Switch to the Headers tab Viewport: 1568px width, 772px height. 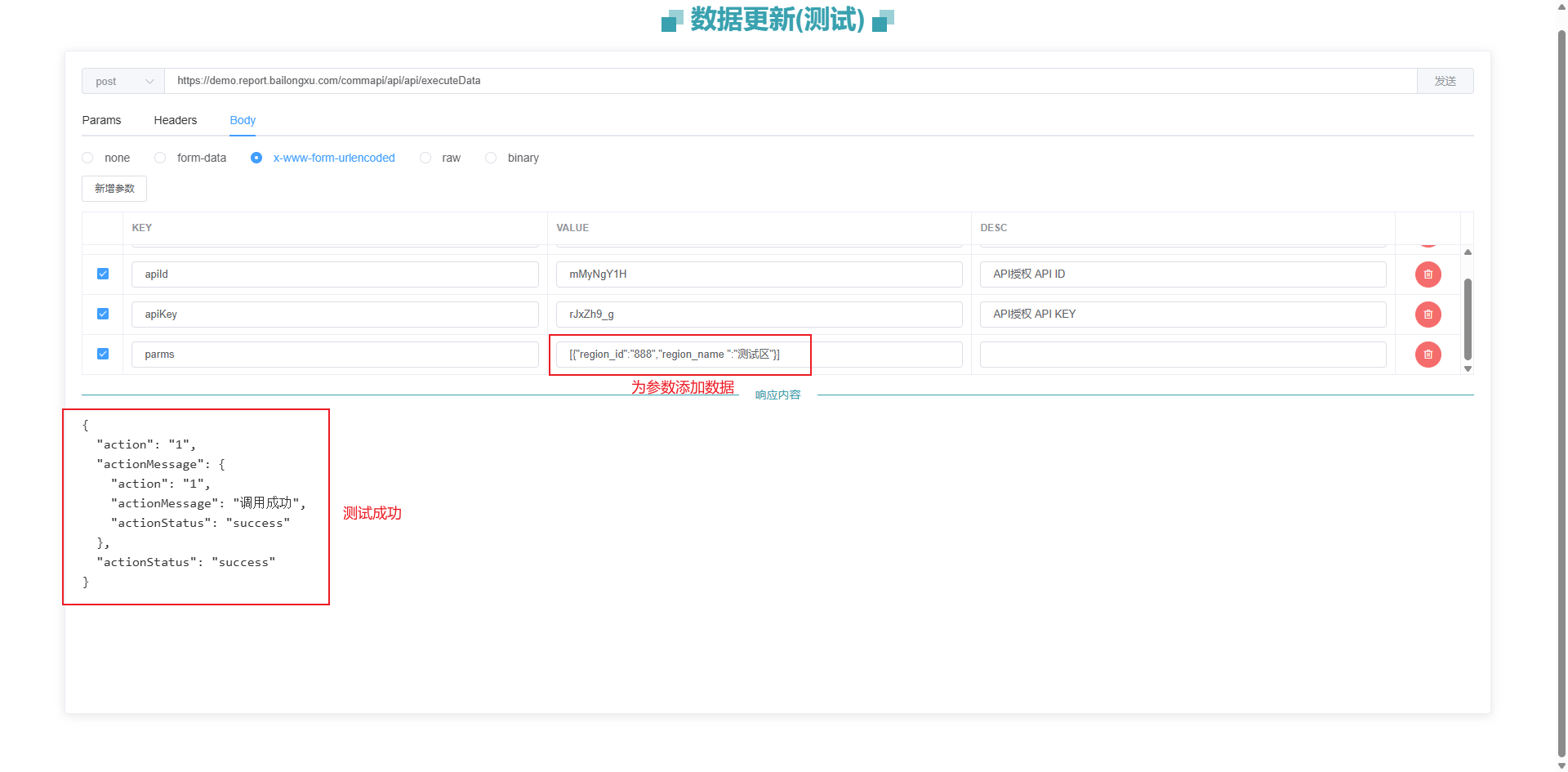(175, 120)
